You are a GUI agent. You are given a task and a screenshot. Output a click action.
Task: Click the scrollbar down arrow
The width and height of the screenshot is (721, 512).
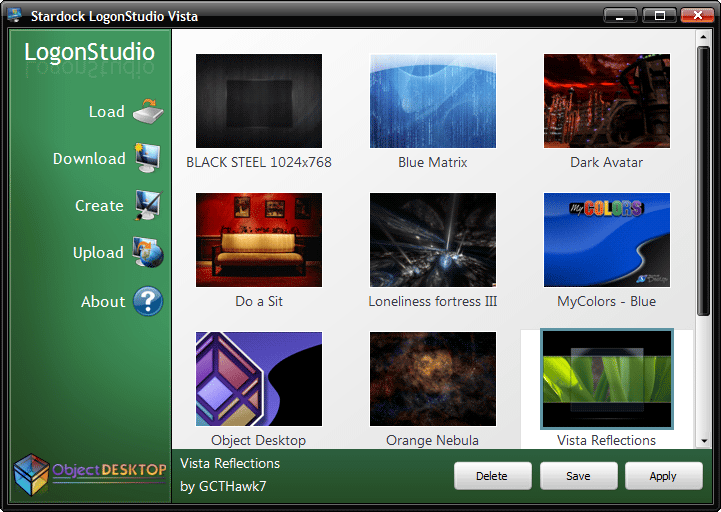click(703, 441)
